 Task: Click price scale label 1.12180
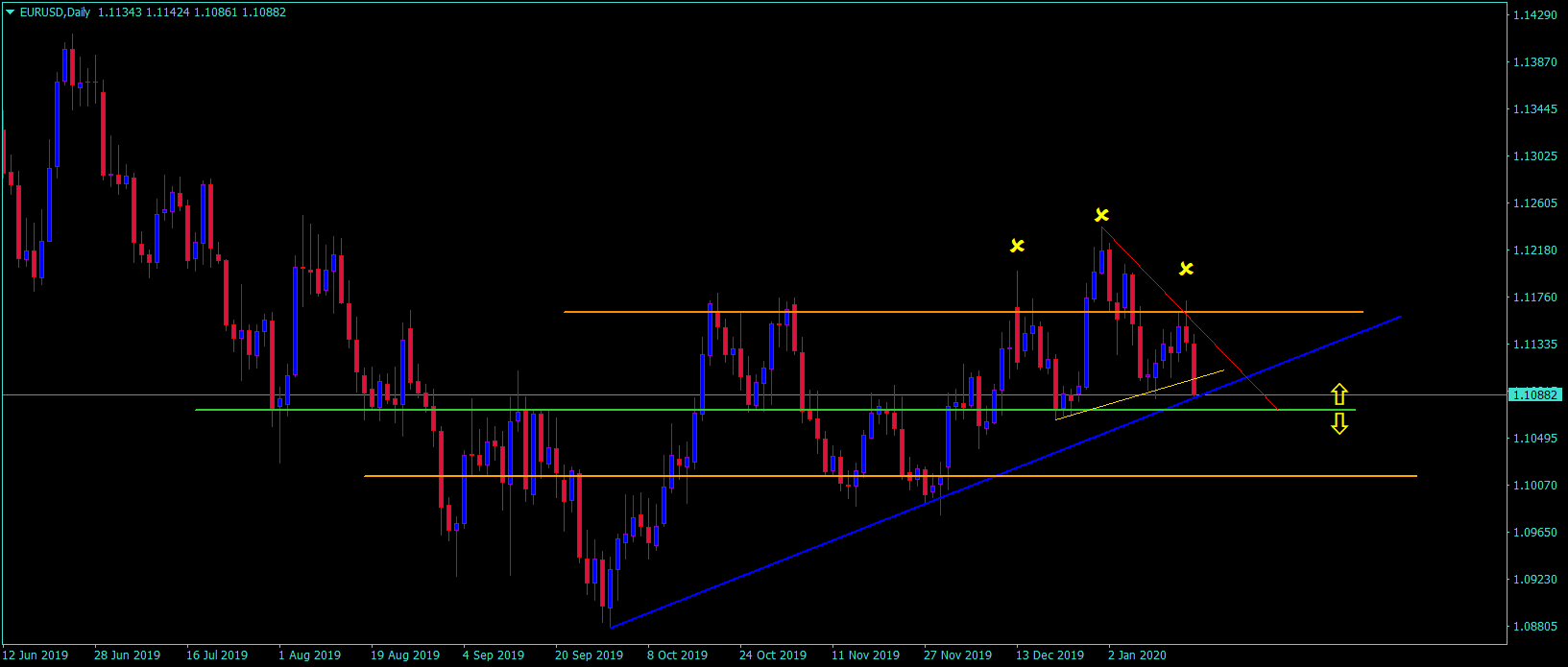point(1534,250)
